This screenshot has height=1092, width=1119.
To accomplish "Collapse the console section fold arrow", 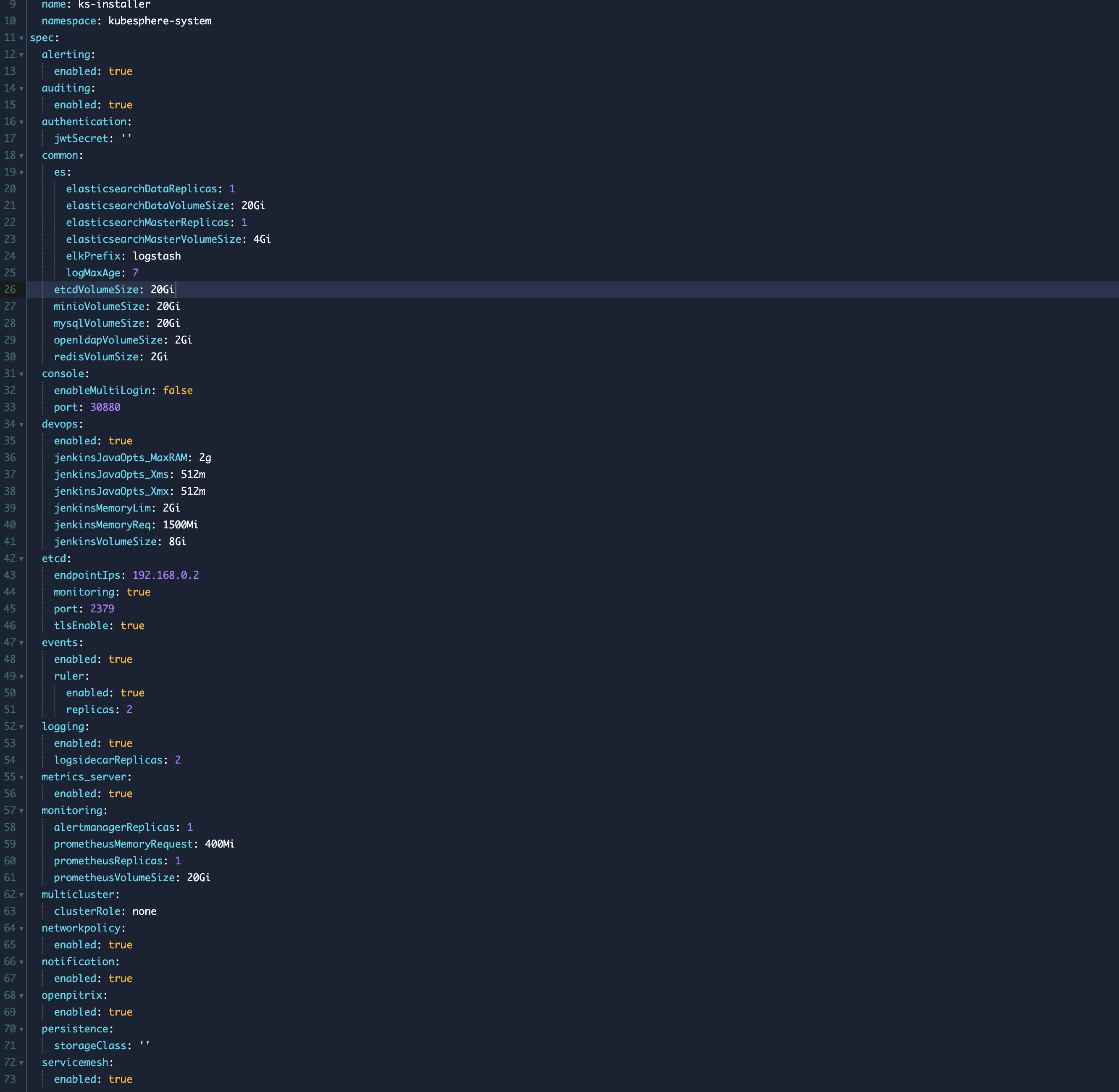I will (x=21, y=375).
